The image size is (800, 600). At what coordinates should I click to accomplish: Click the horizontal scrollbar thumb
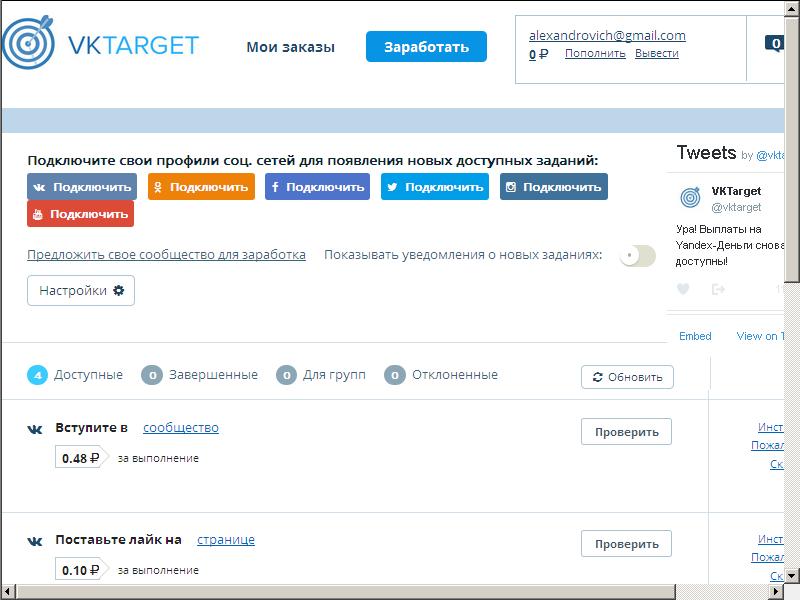click(x=346, y=592)
